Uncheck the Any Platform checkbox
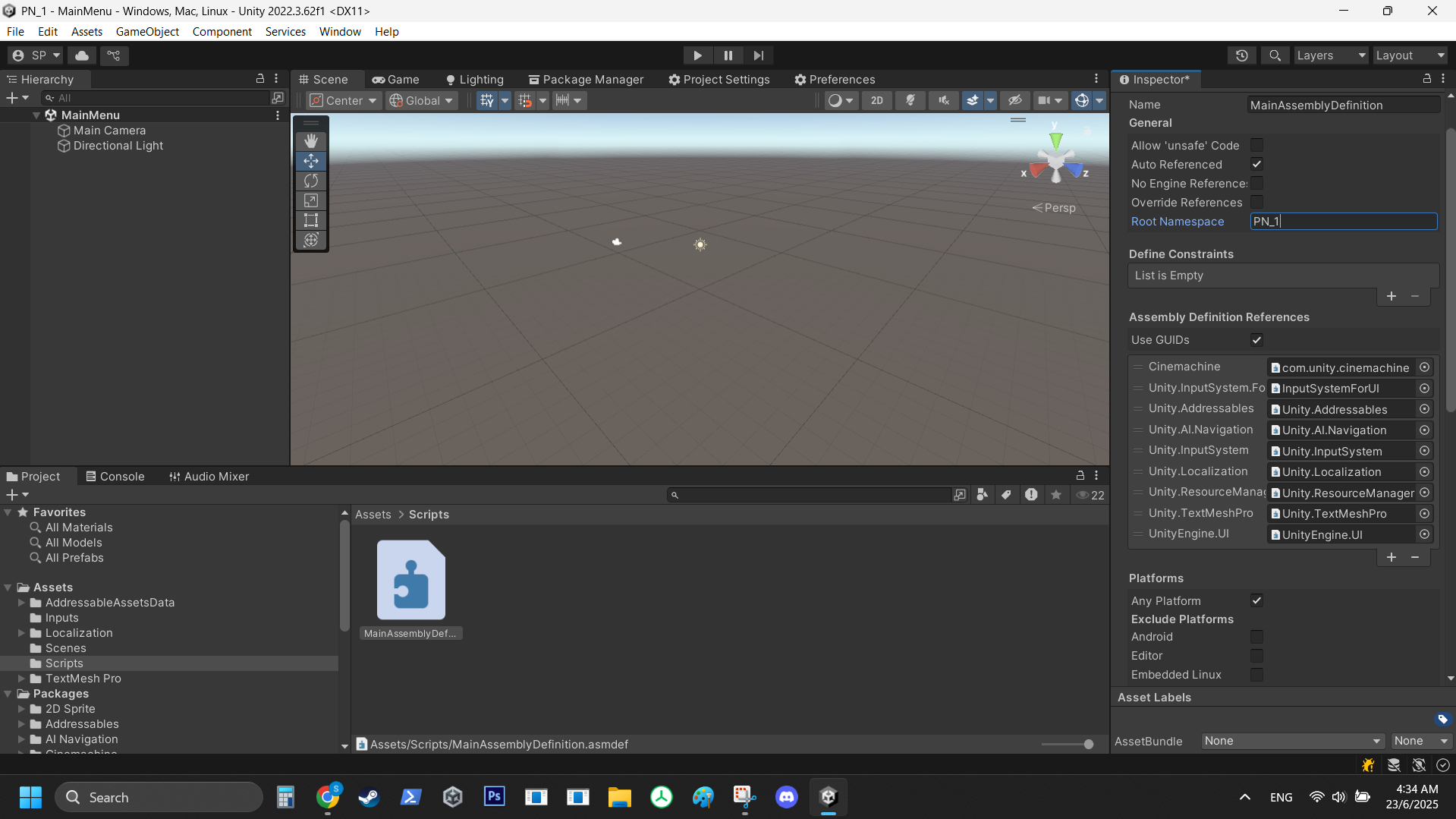This screenshot has height=819, width=1456. 1257,600
